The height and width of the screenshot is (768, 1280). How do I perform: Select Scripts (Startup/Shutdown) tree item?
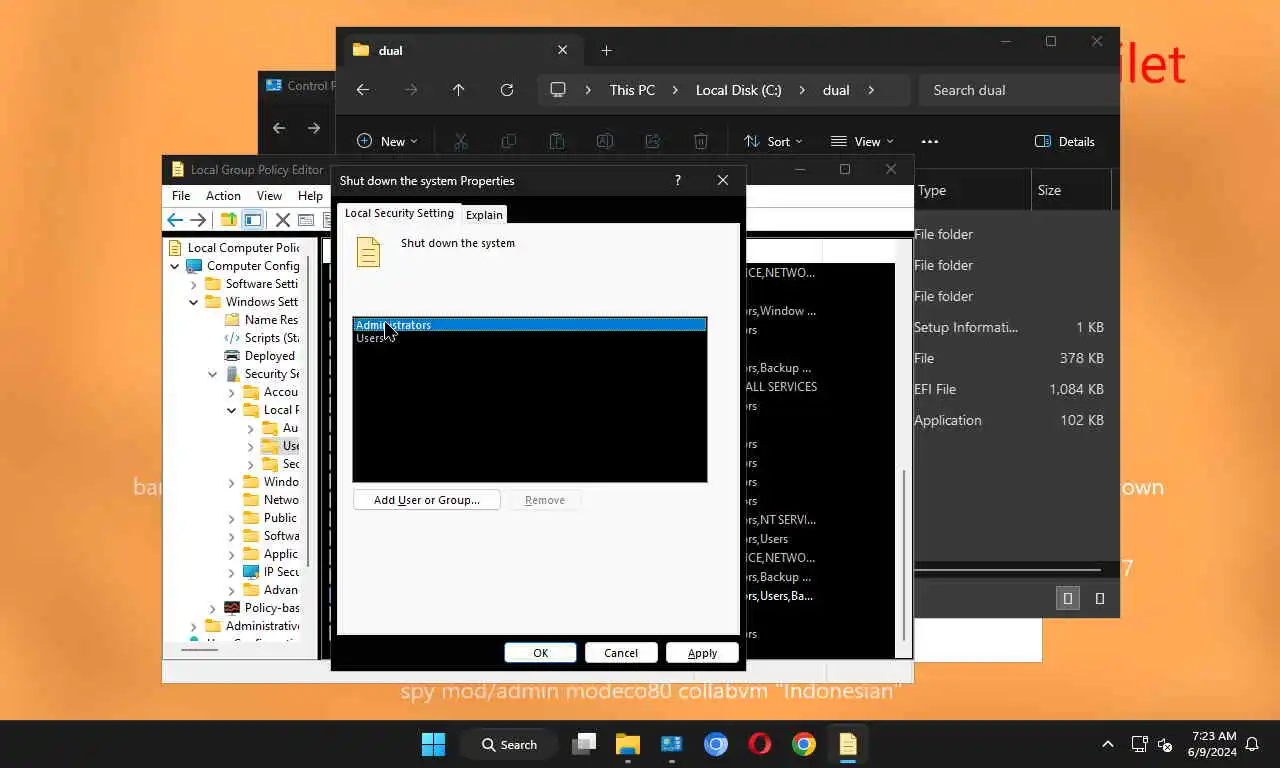coord(261,338)
